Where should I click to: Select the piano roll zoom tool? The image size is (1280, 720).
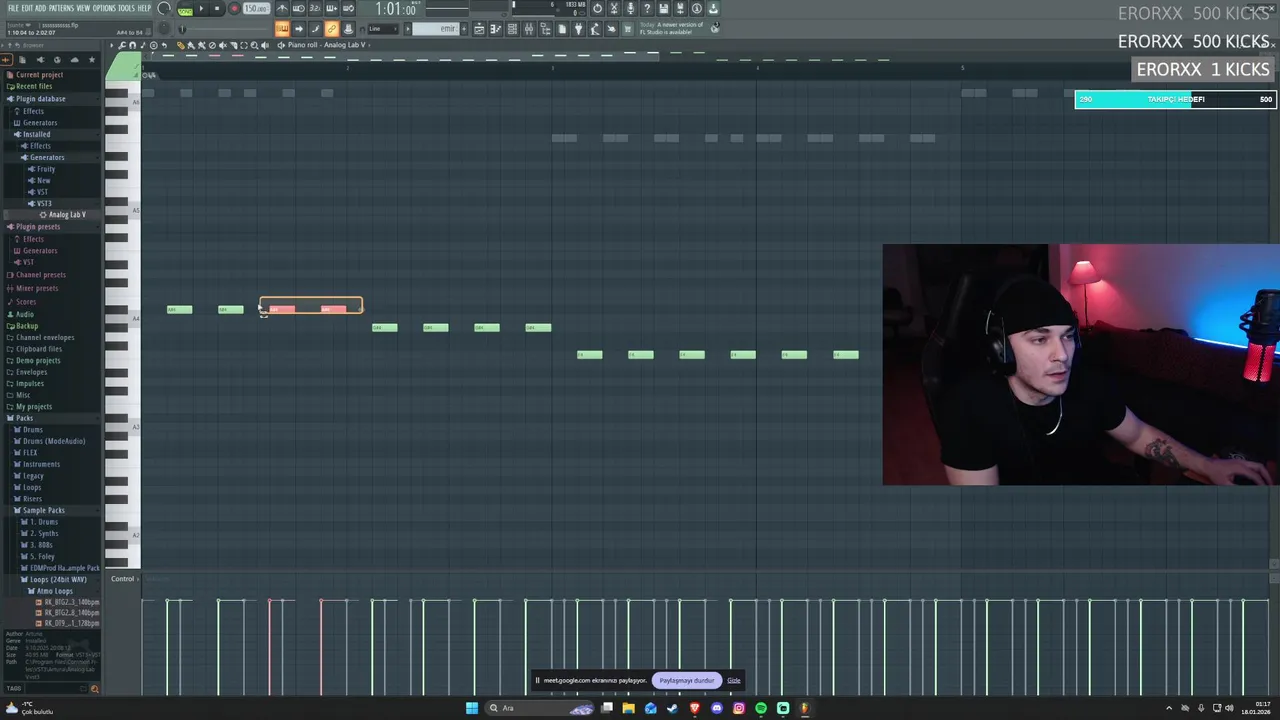(x=254, y=45)
